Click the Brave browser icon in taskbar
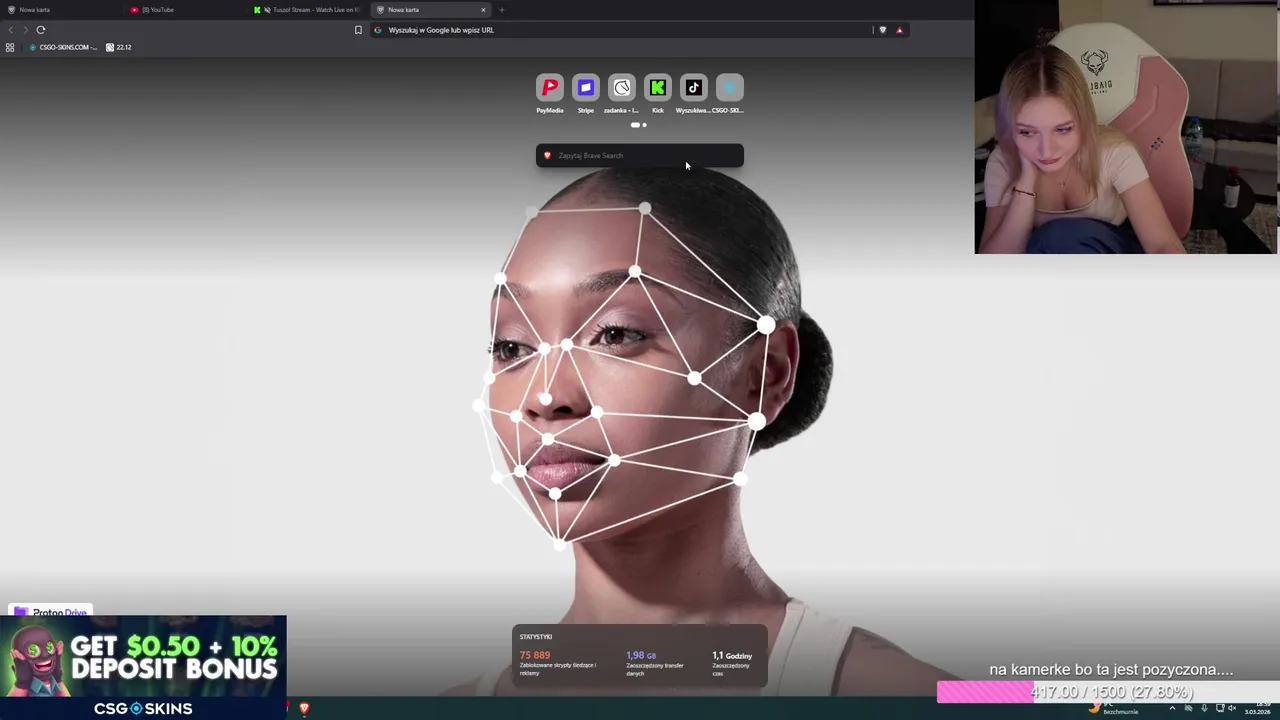1280x720 pixels. (304, 708)
